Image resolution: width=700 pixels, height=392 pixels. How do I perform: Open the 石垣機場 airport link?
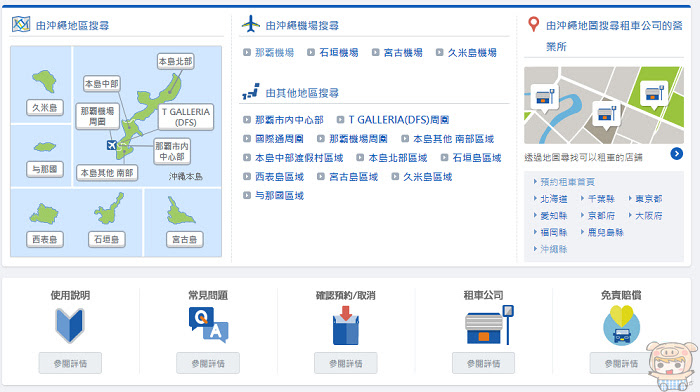tap(338, 53)
